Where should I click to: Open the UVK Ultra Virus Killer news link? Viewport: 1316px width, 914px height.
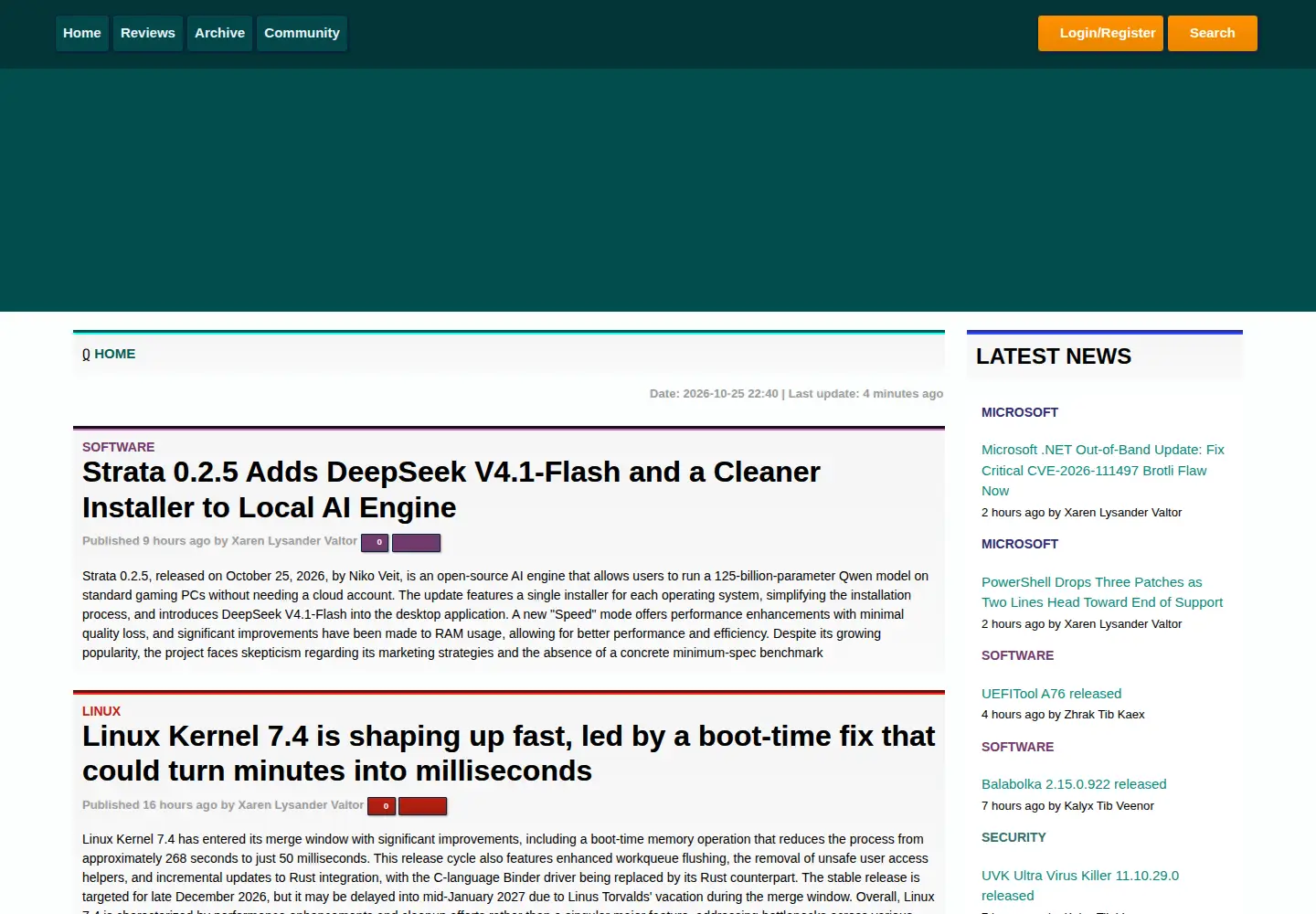1080,886
